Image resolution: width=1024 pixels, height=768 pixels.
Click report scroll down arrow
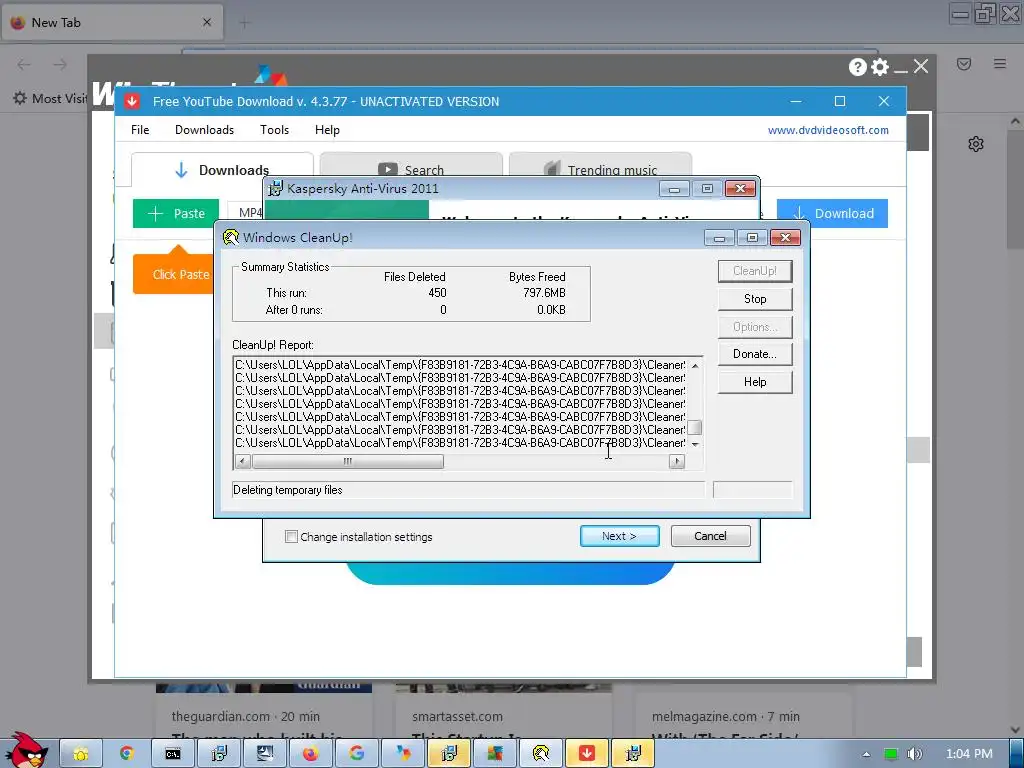tap(695, 444)
